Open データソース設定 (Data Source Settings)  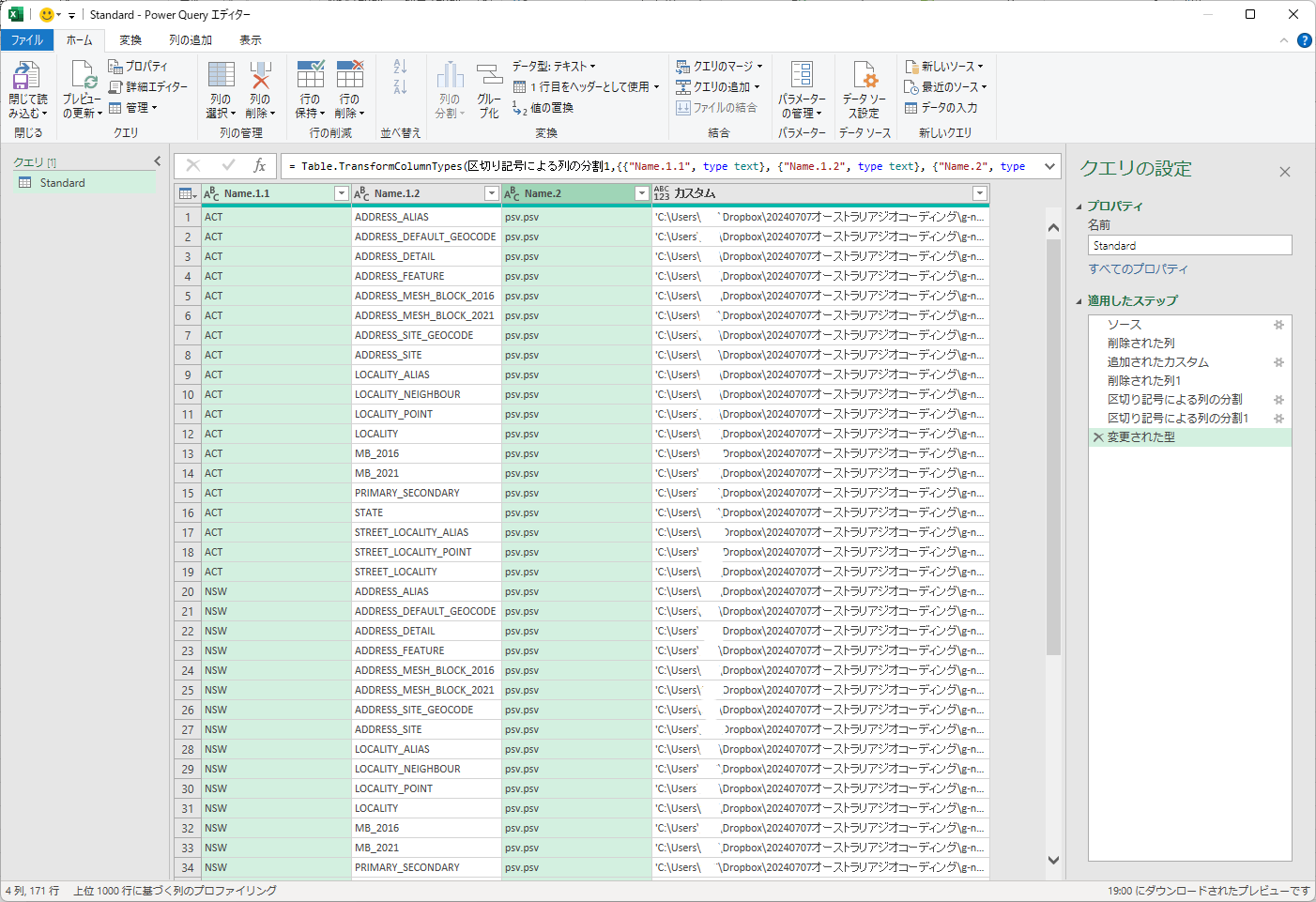[864, 89]
